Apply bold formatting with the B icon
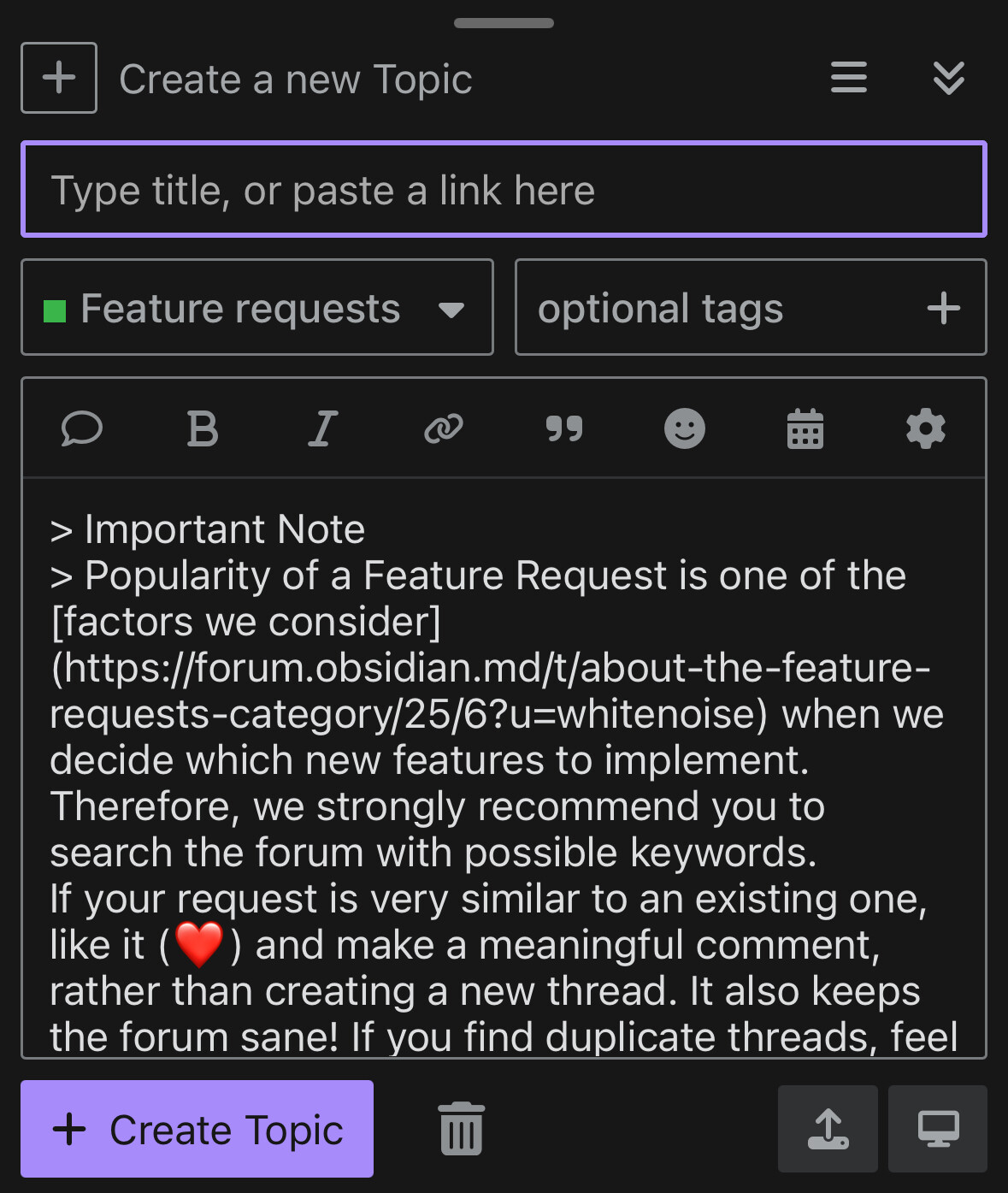 pyautogui.click(x=203, y=428)
